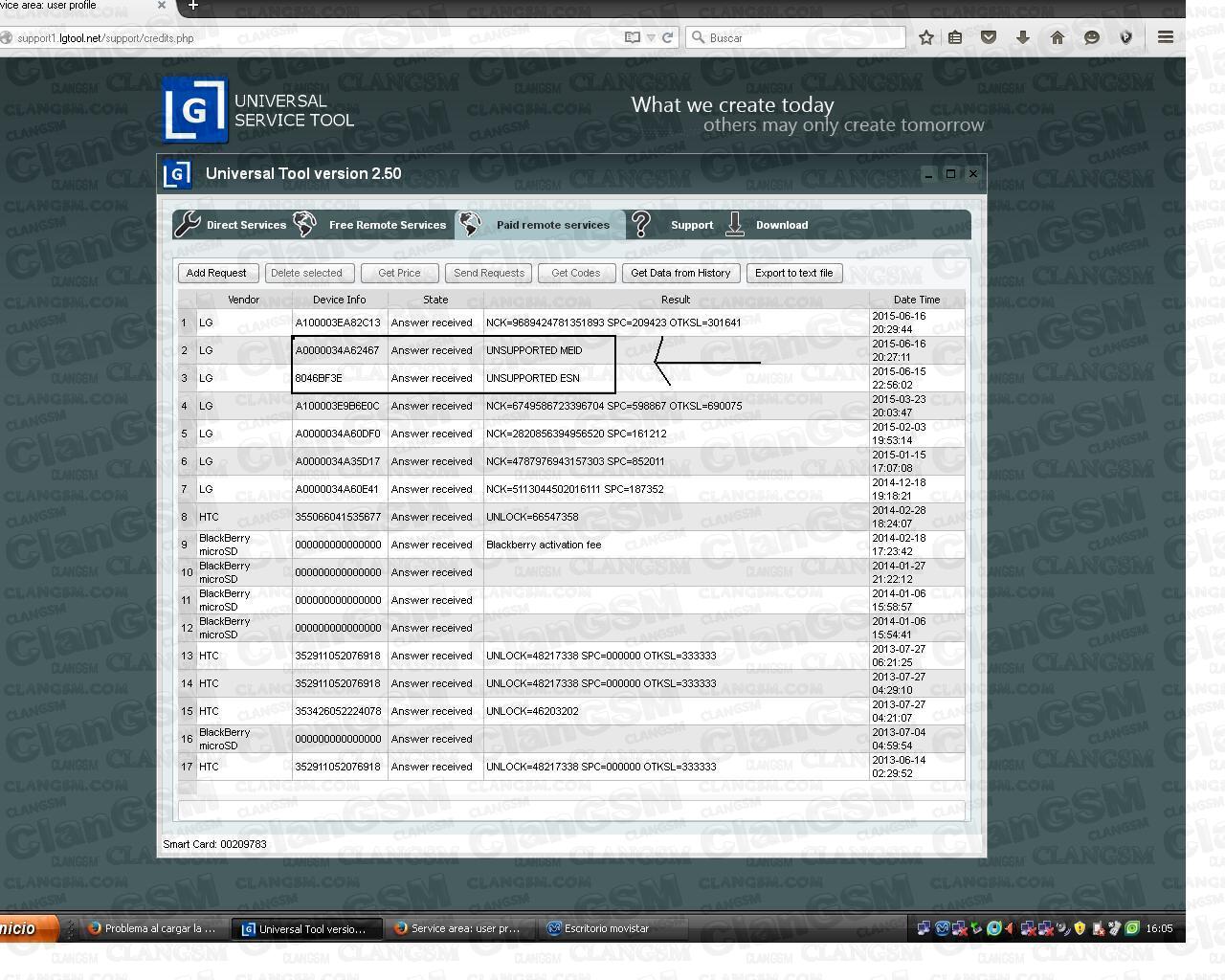Reload the page with refresh icon

click(667, 37)
